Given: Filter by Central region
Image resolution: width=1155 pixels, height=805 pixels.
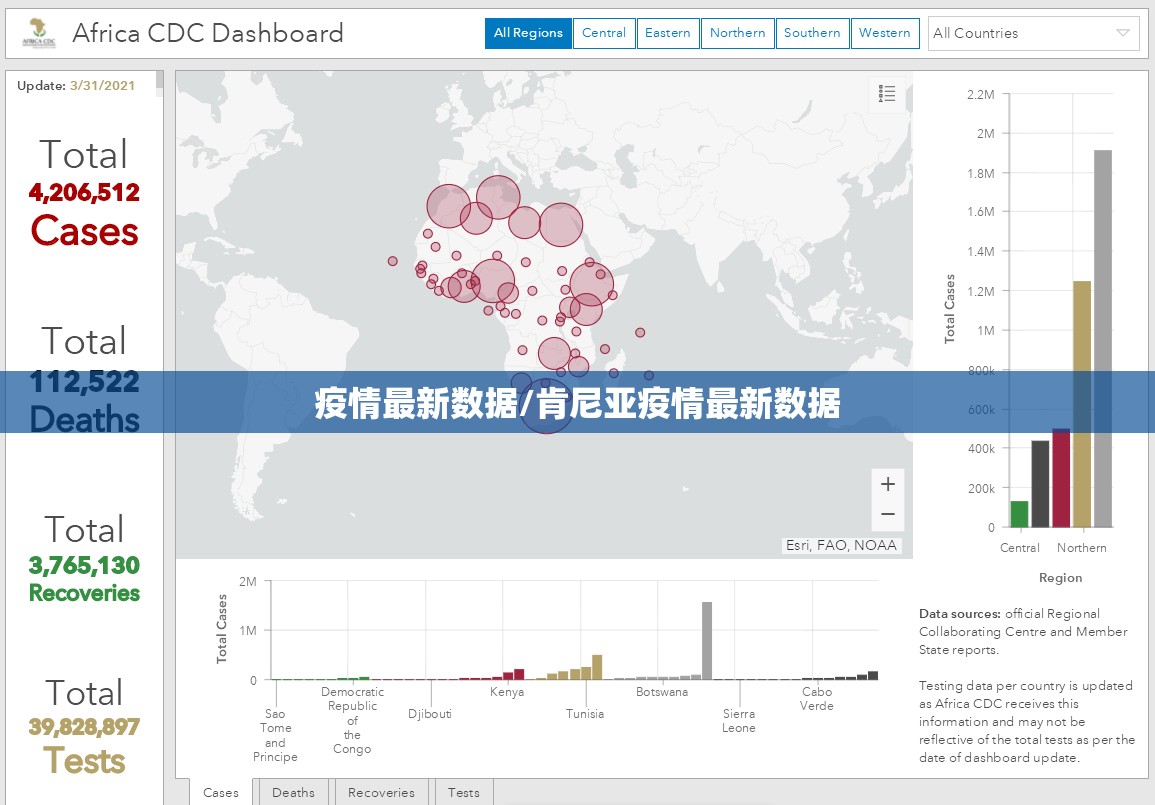Looking at the screenshot, I should pyautogui.click(x=604, y=33).
